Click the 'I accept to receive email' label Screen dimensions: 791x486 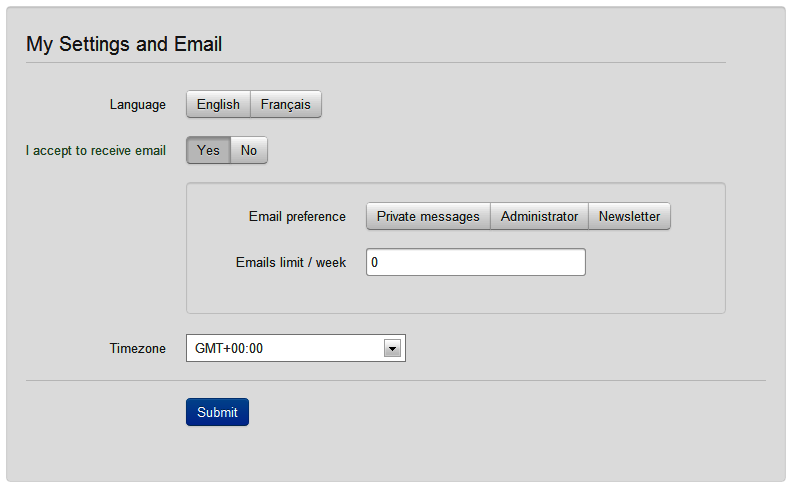pos(96,150)
